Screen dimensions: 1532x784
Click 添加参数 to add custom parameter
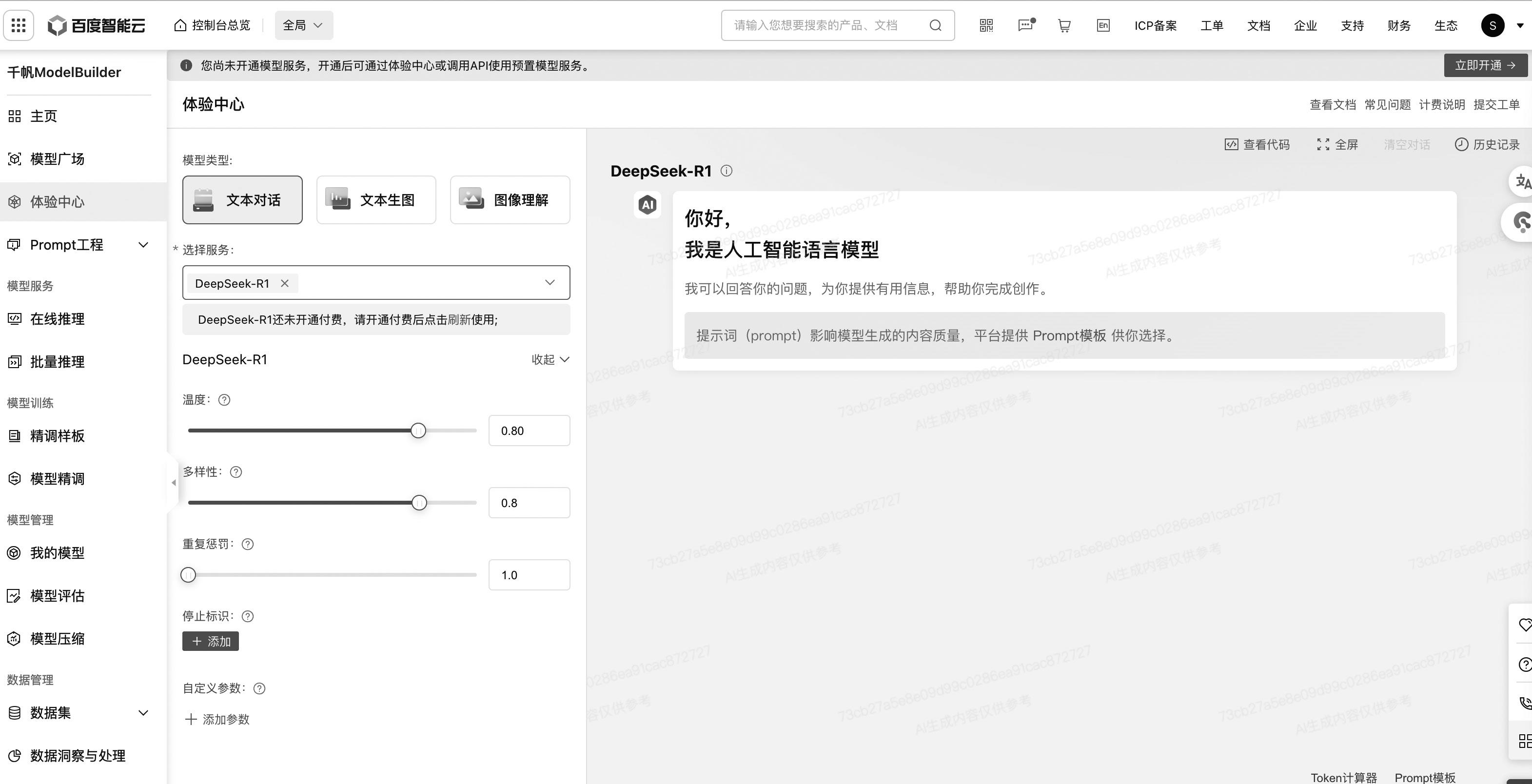tap(217, 719)
